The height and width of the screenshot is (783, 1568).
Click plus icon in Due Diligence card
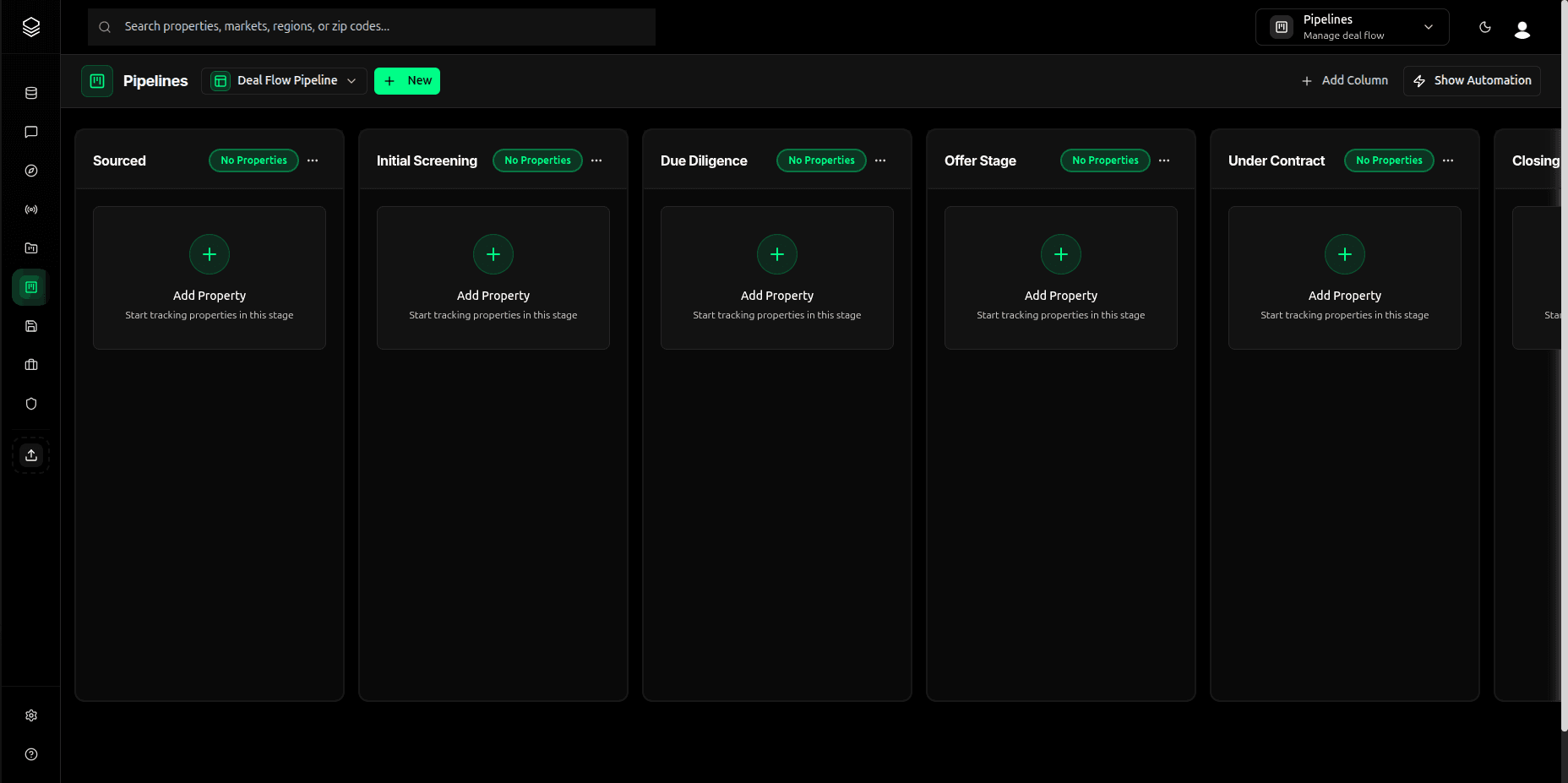[x=777, y=254]
